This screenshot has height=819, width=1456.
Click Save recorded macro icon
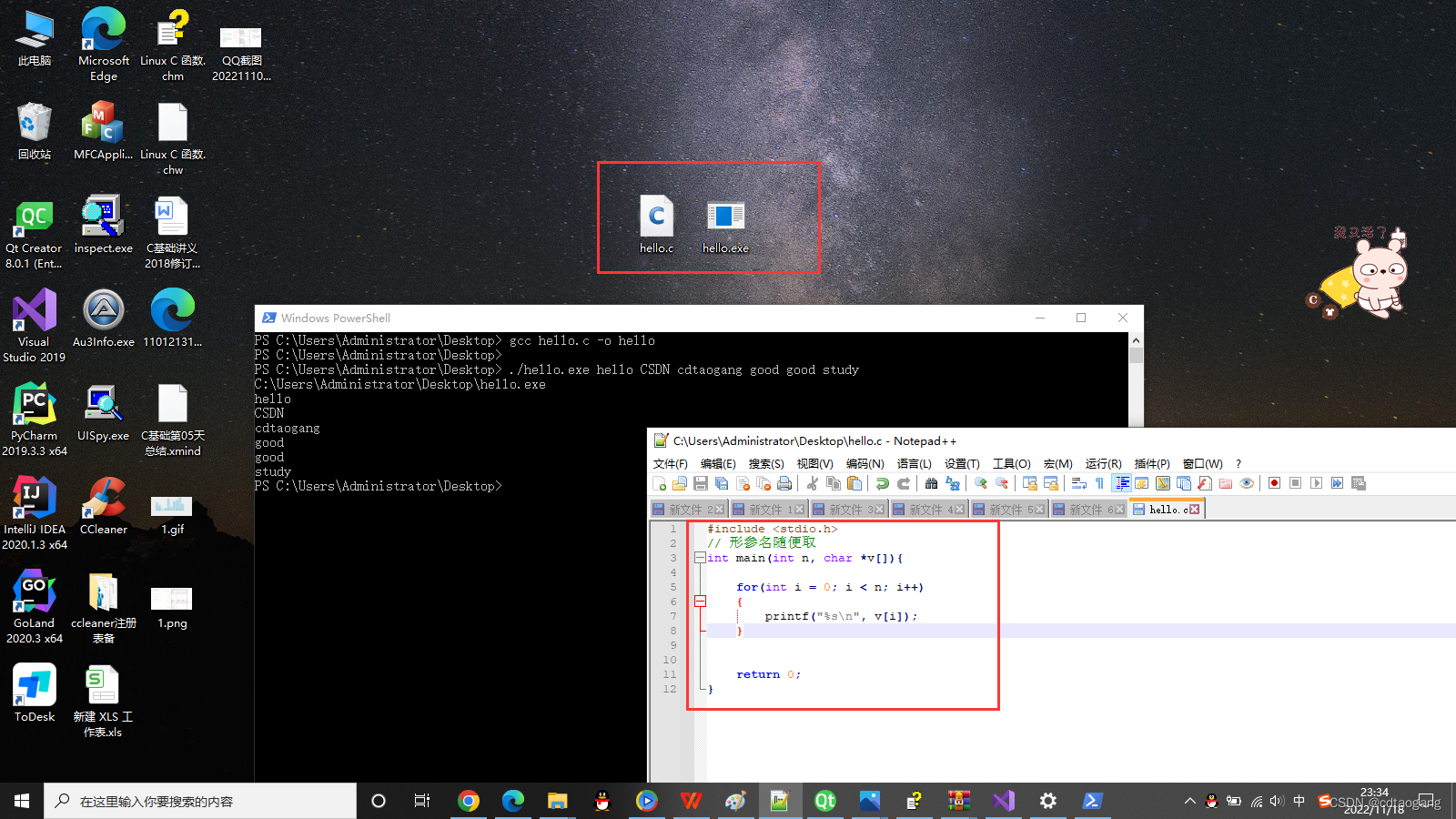1359,483
